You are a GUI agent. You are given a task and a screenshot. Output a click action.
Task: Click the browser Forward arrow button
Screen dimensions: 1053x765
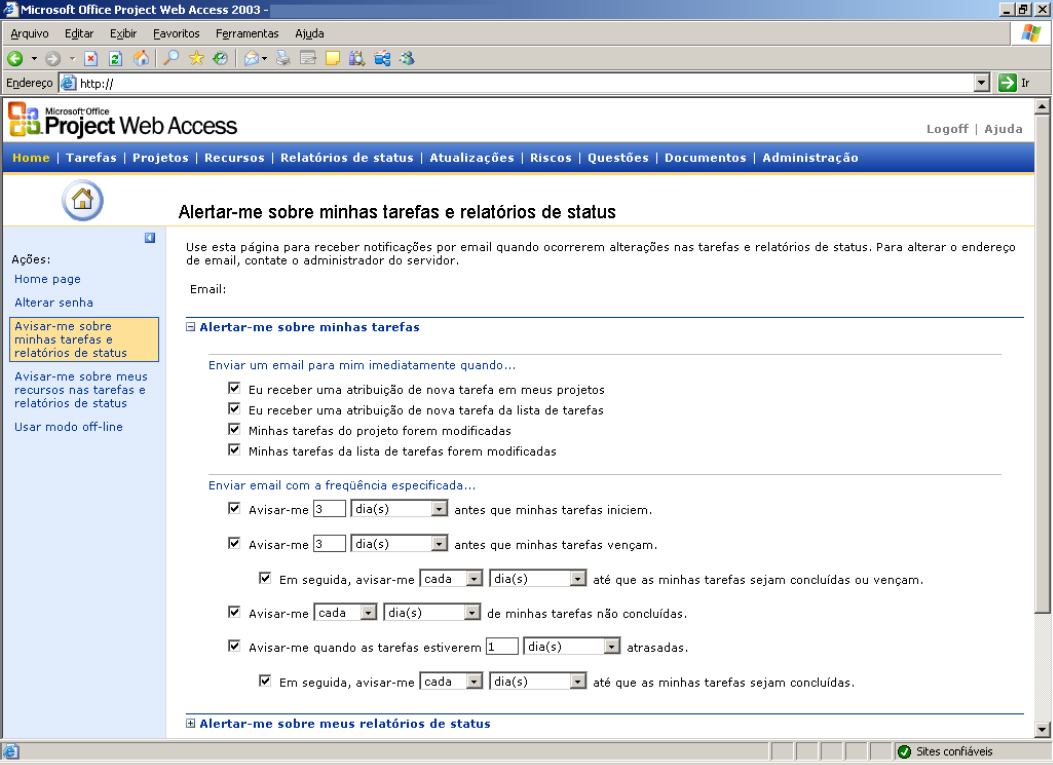pos(52,58)
